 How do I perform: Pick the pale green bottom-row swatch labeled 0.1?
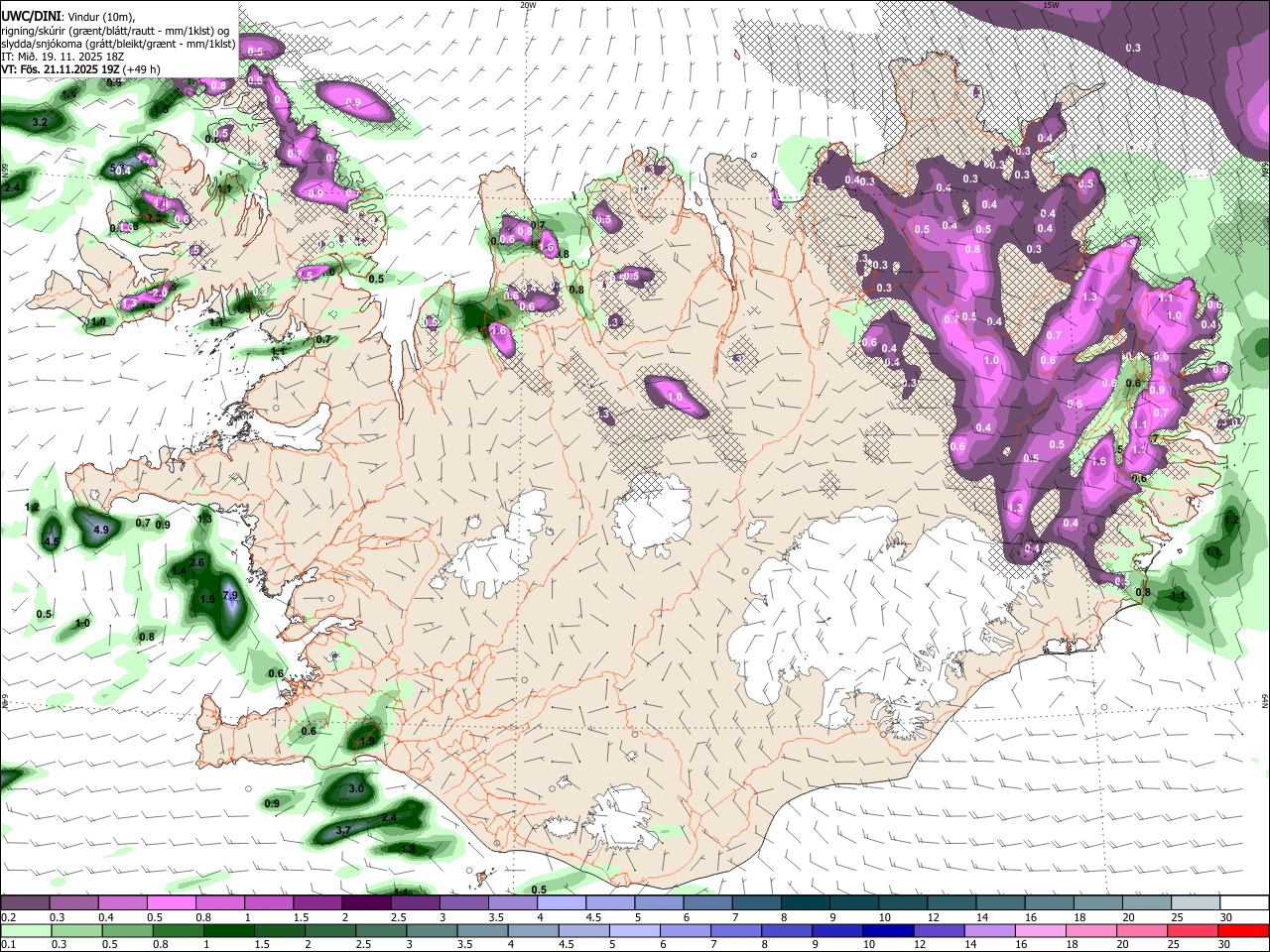(26, 930)
